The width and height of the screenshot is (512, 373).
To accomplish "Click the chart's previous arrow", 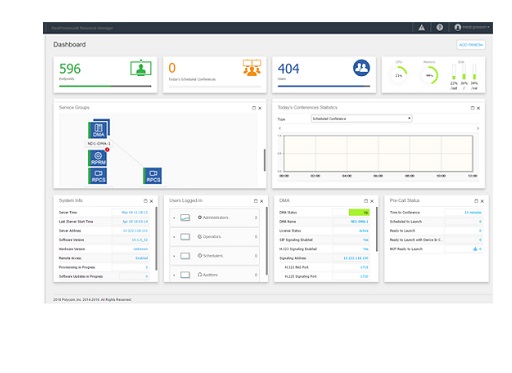I will click(x=280, y=128).
